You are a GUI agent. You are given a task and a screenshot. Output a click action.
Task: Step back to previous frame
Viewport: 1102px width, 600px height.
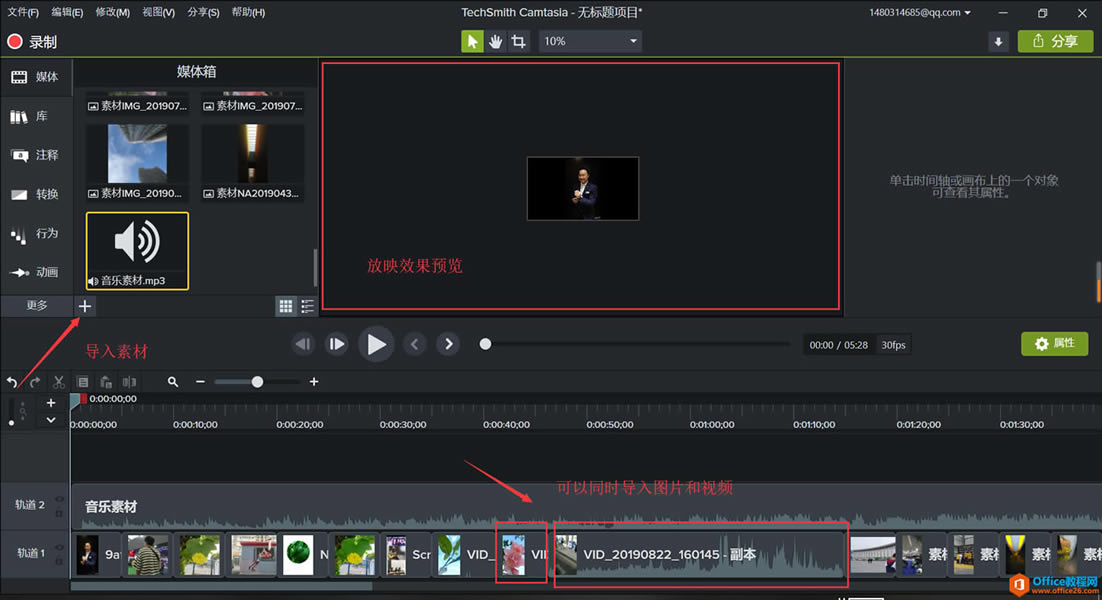tap(303, 344)
